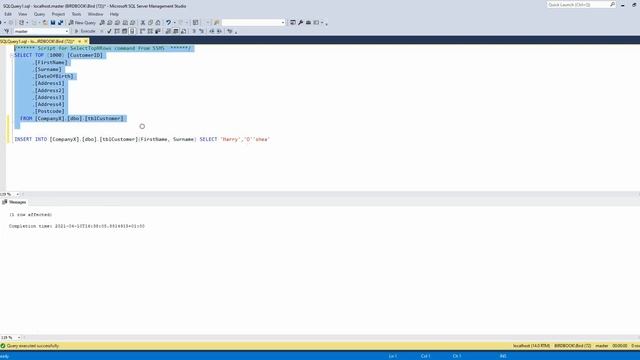Click inside the Quick Launch search box
The height and width of the screenshot is (360, 640).
tap(578, 4)
